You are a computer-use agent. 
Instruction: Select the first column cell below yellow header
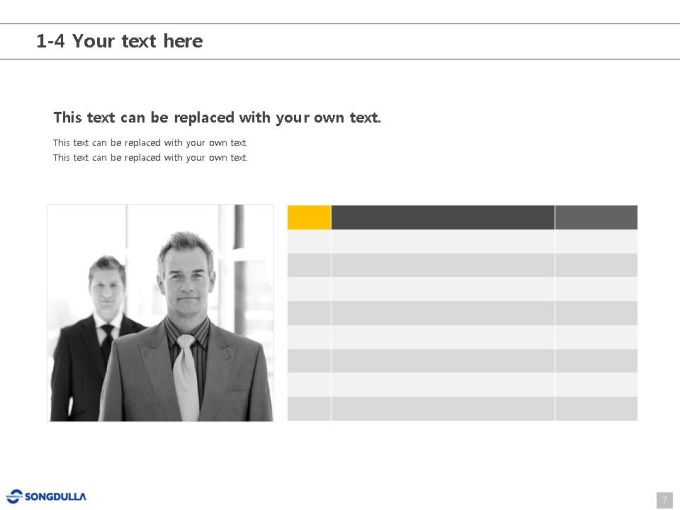(309, 242)
